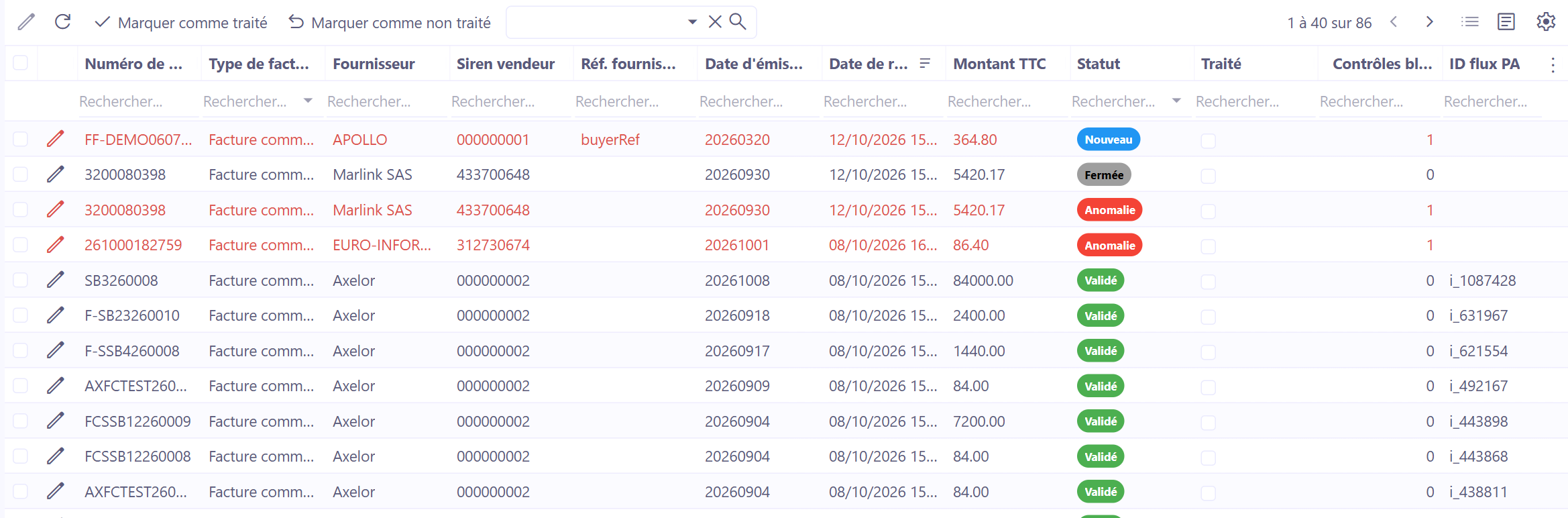Open the Type de facture filter dropdown
Viewport: 1568px width, 518px height.
pyautogui.click(x=308, y=101)
